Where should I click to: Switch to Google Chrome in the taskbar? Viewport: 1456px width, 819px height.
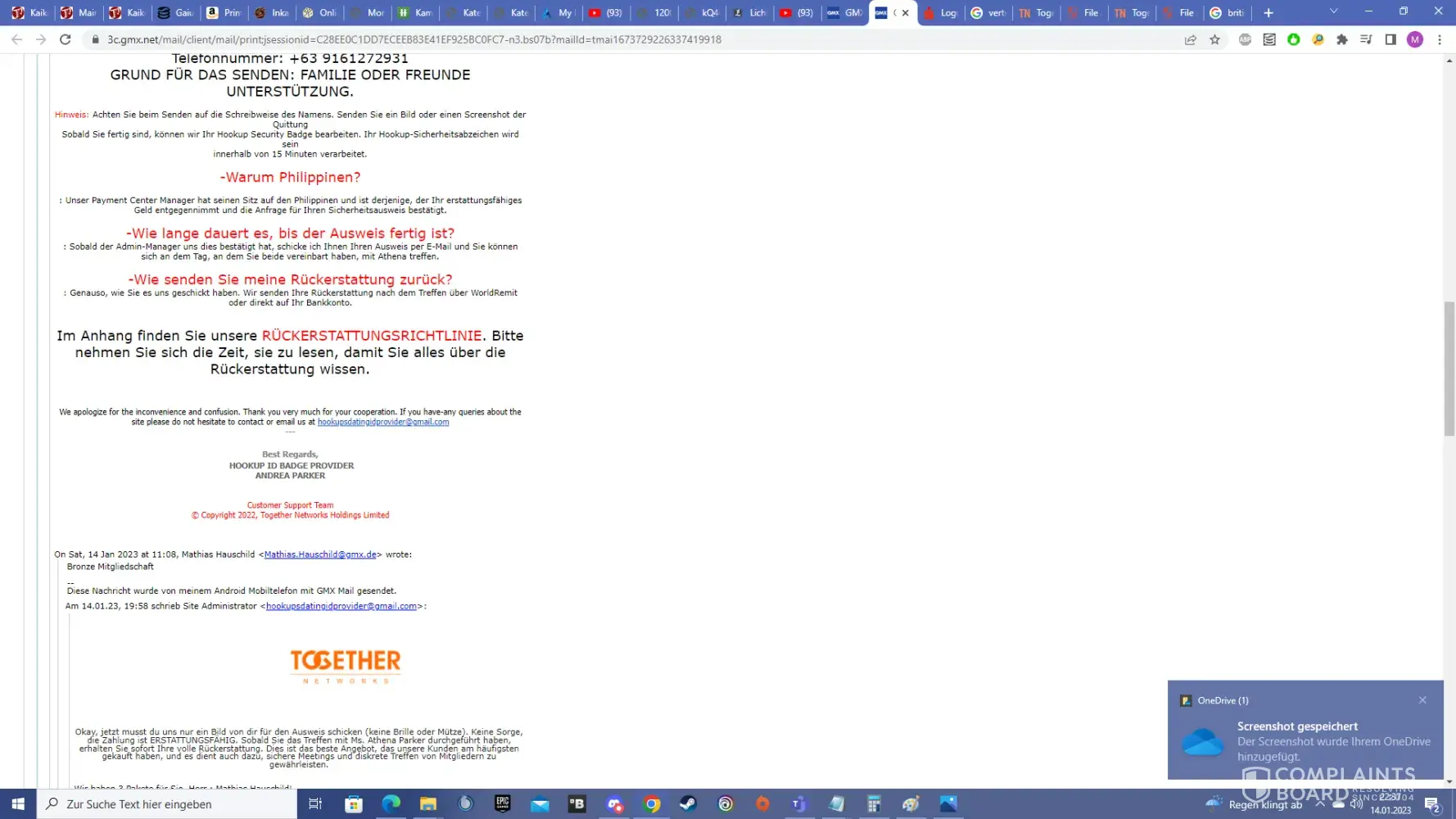pos(652,804)
